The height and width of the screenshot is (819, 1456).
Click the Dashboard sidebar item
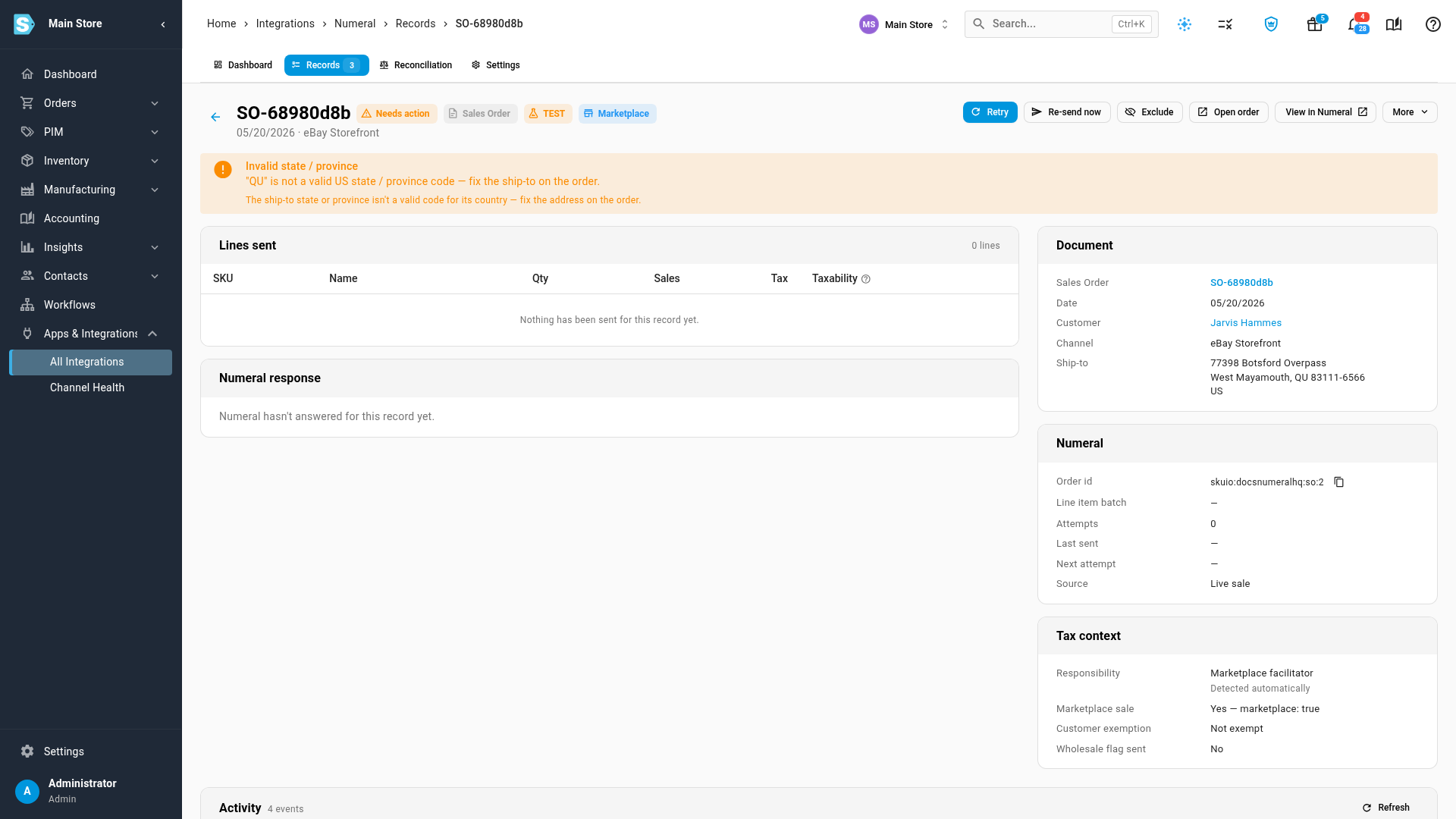click(91, 74)
